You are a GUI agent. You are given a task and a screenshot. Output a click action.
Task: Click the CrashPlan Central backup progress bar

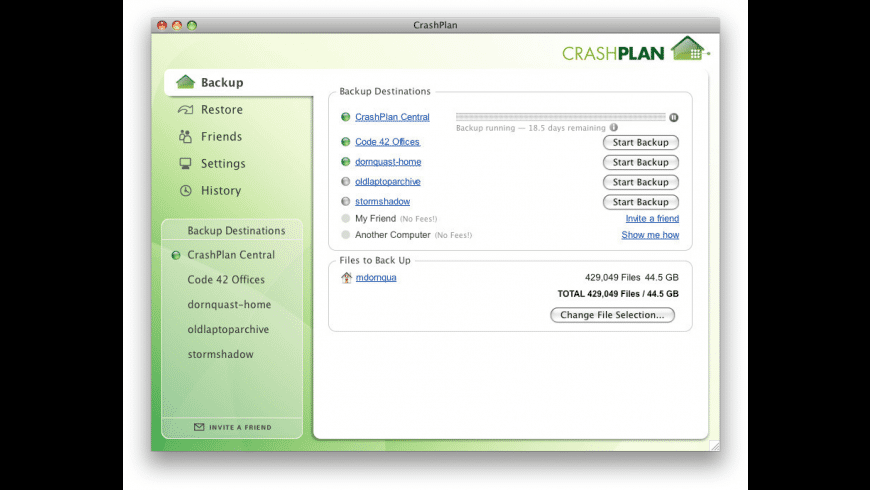(560, 117)
